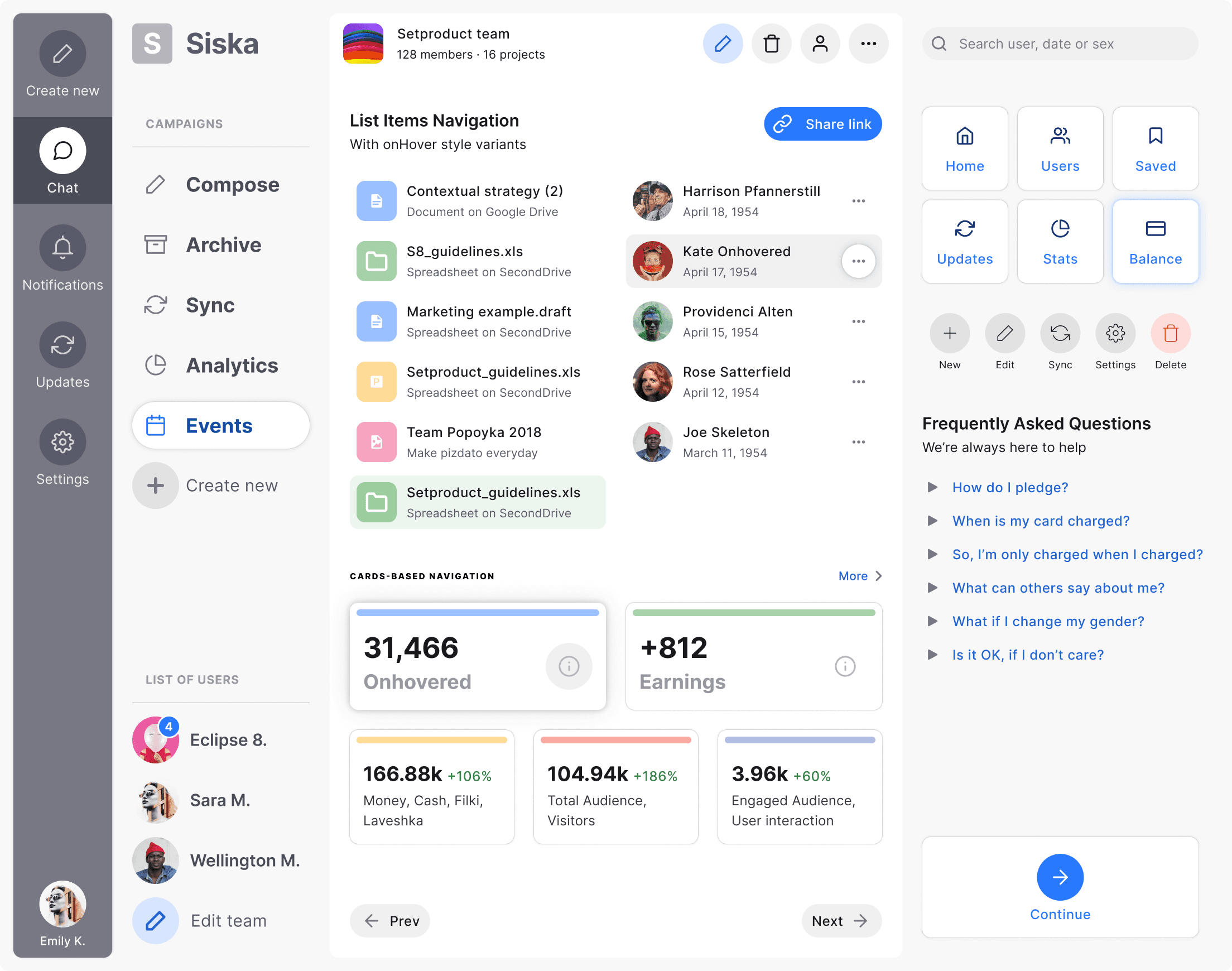
Task: Expand 'How do I pledge?' FAQ entry
Action: tap(1009, 487)
